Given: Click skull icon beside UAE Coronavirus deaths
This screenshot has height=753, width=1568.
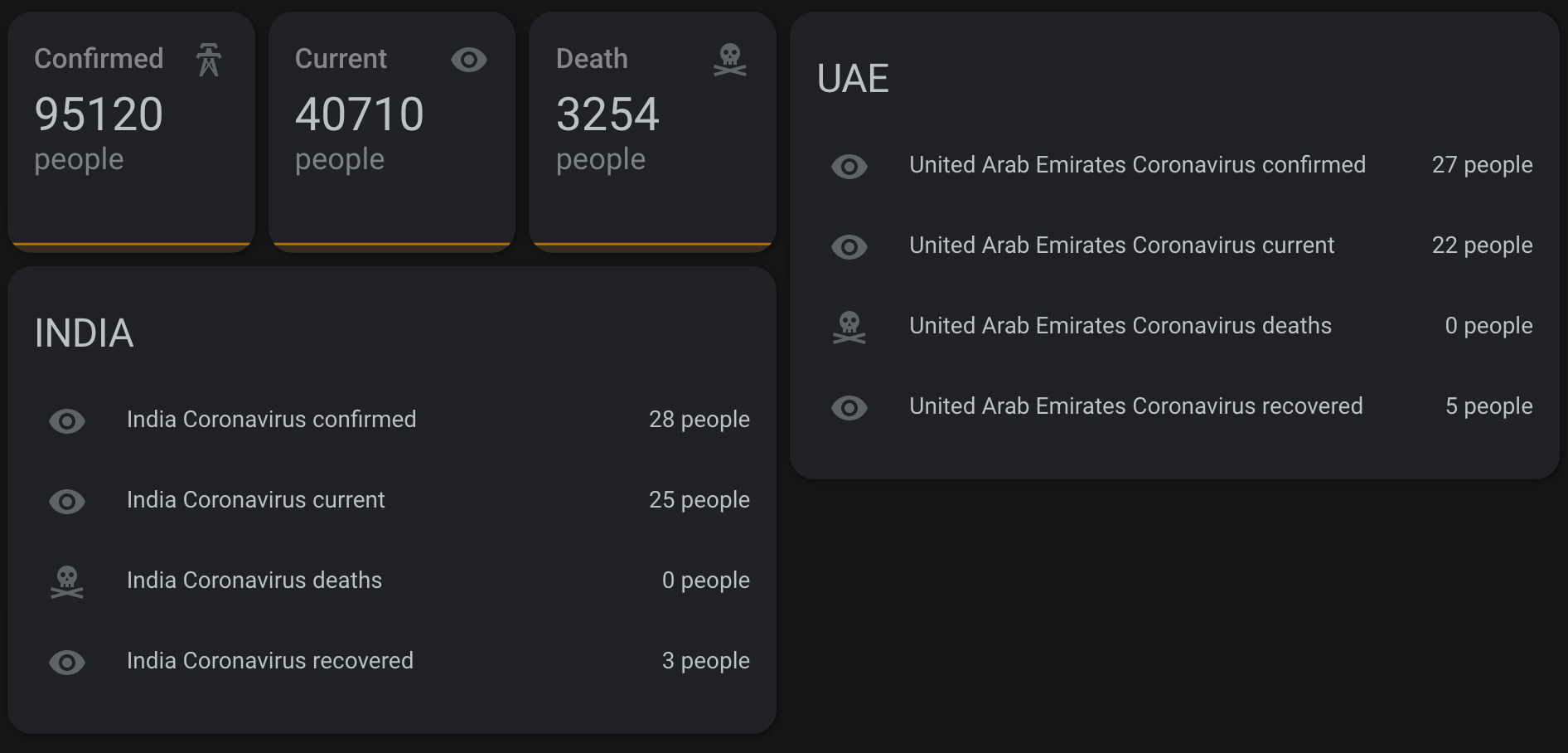Looking at the screenshot, I should [849, 328].
